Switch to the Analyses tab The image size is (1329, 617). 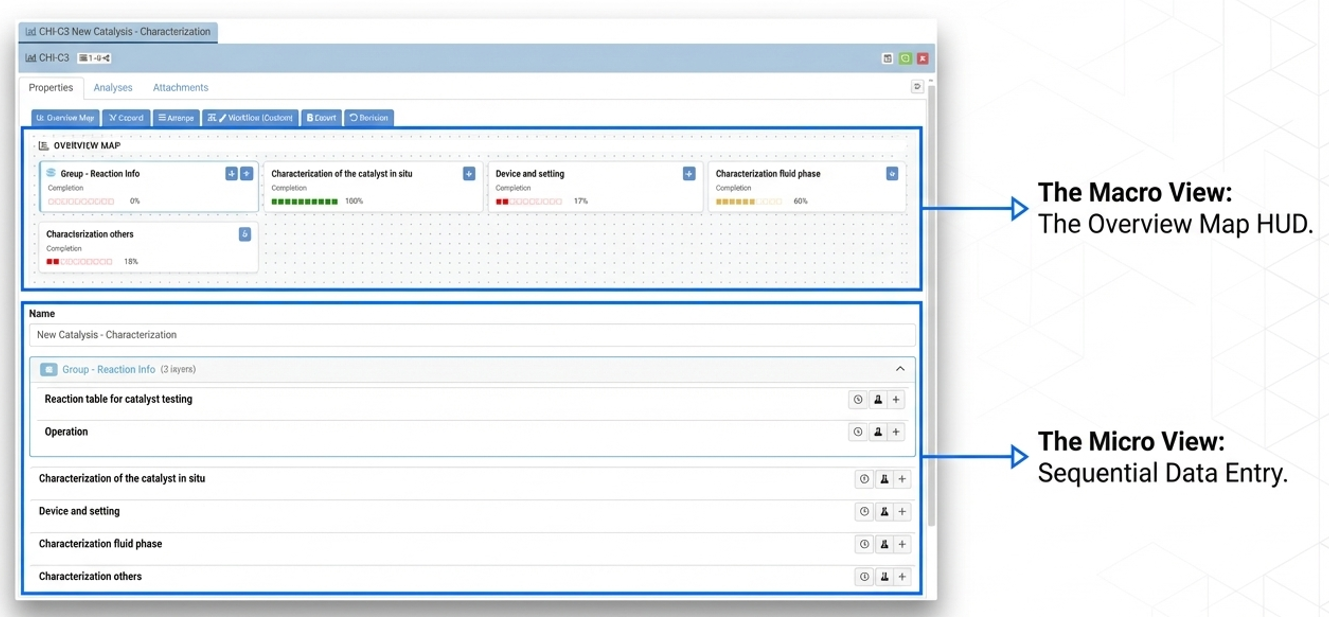tap(113, 88)
